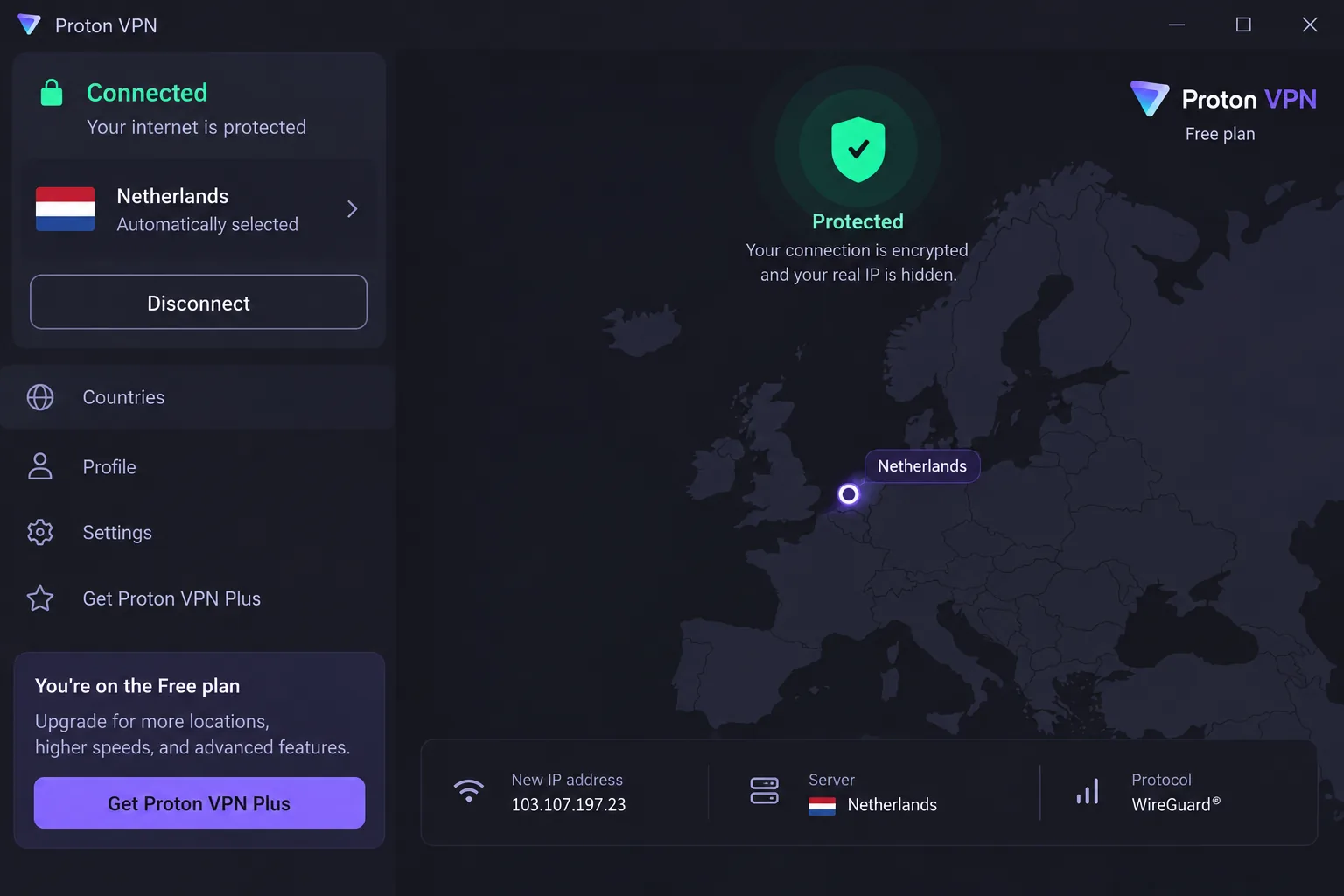The width and height of the screenshot is (1344, 896).
Task: Click the Server name Netherlands in bottom bar
Action: pyautogui.click(x=892, y=805)
